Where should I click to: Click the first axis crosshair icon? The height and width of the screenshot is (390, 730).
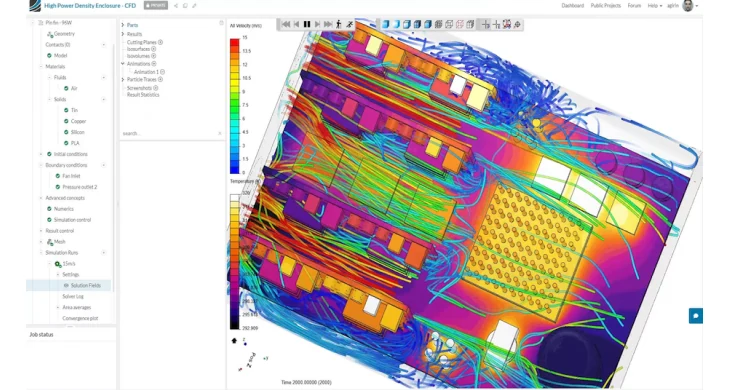coord(486,24)
